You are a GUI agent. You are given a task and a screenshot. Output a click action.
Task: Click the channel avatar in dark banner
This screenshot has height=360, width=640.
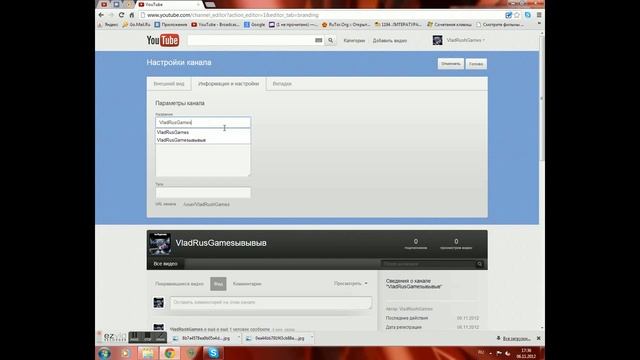click(x=160, y=243)
